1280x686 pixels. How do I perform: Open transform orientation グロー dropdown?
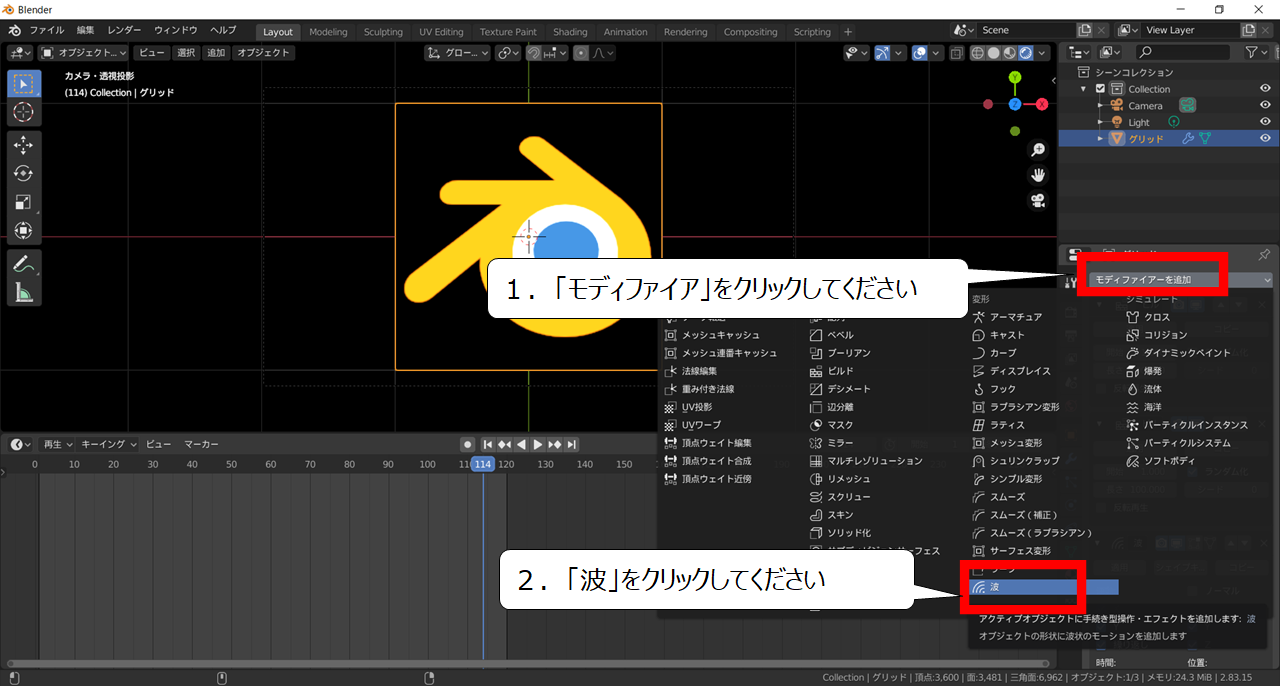(457, 53)
